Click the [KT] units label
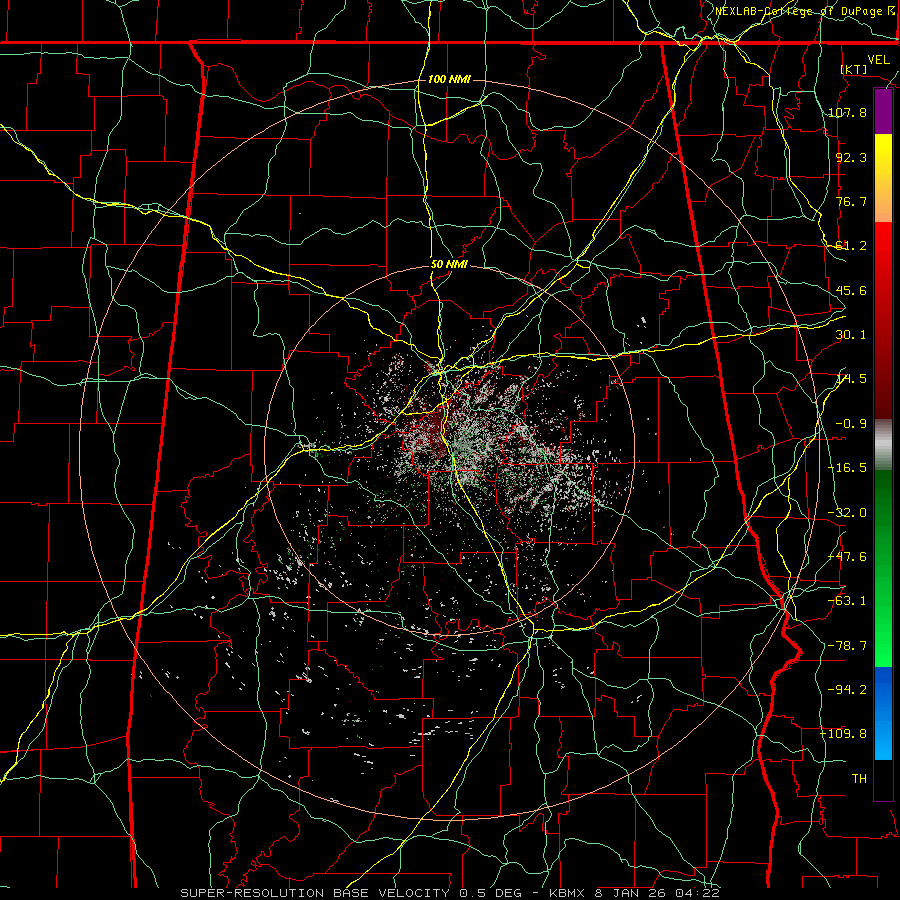Viewport: 900px width, 900px height. coord(854,69)
